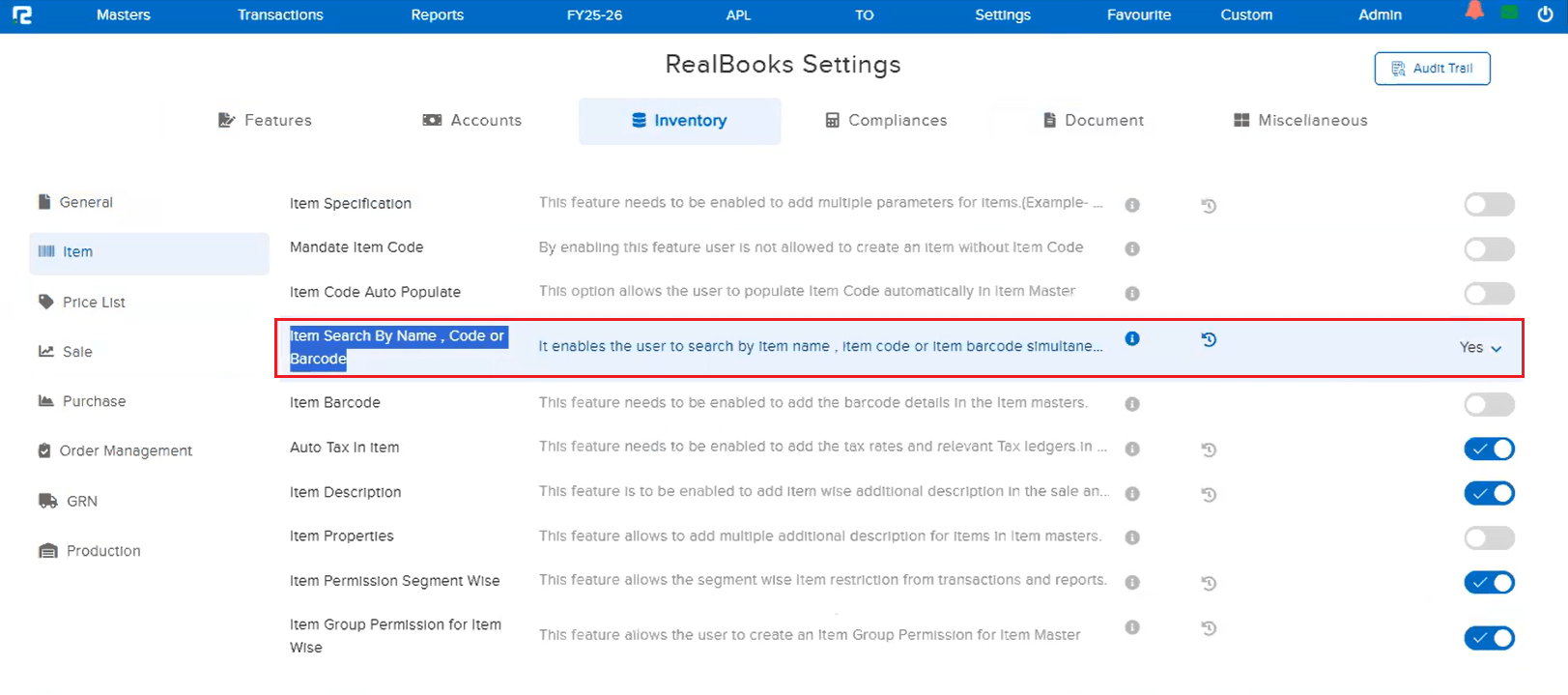Click the 'RealBooks Settings' heading

click(783, 64)
